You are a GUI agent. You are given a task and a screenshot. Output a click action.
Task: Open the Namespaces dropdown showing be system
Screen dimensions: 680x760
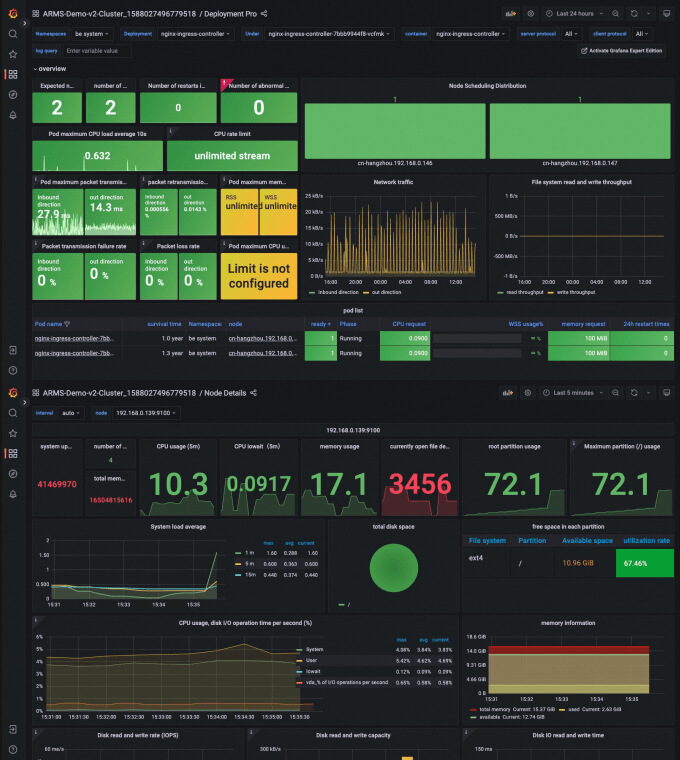pyautogui.click(x=92, y=34)
